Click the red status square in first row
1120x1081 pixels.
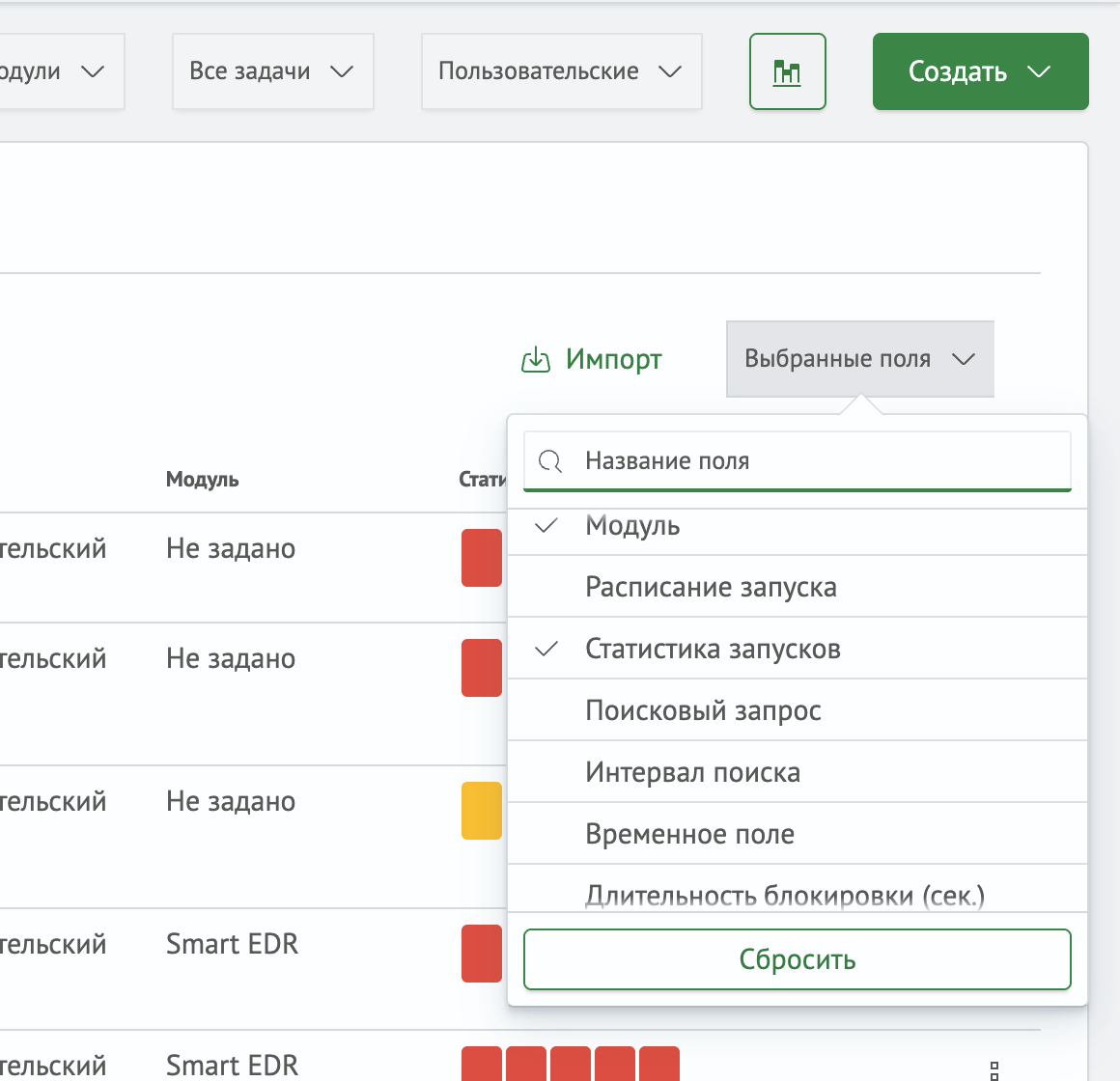(x=482, y=558)
